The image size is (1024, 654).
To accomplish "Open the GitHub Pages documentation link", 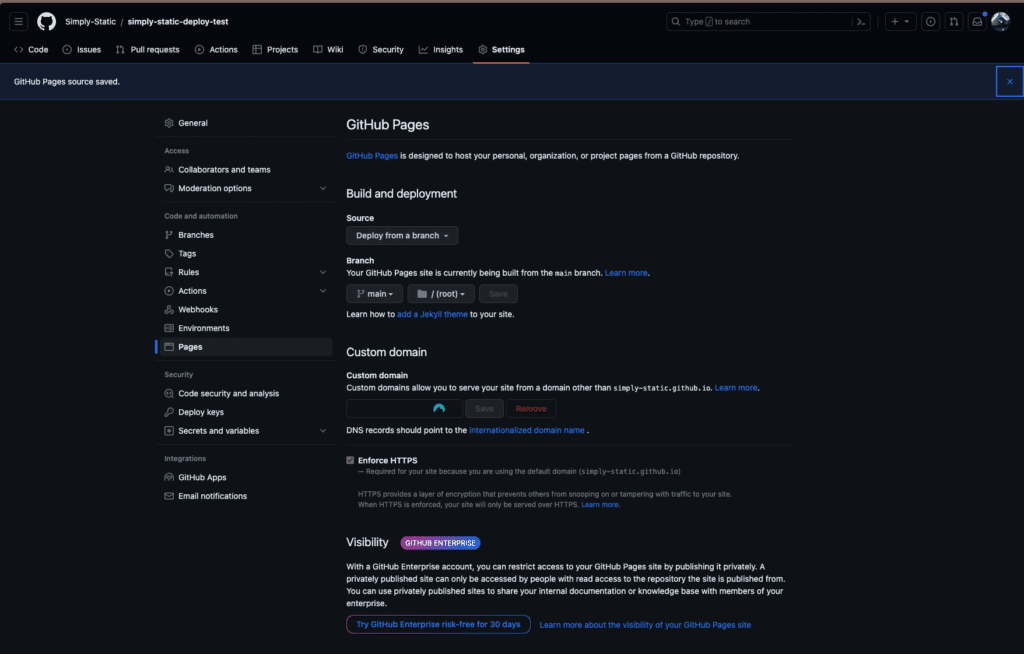I will (x=372, y=155).
